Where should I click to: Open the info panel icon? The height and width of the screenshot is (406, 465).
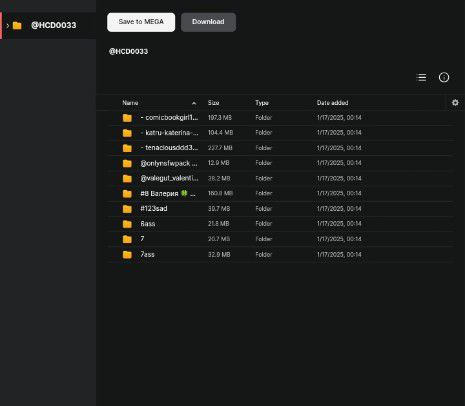tap(444, 77)
